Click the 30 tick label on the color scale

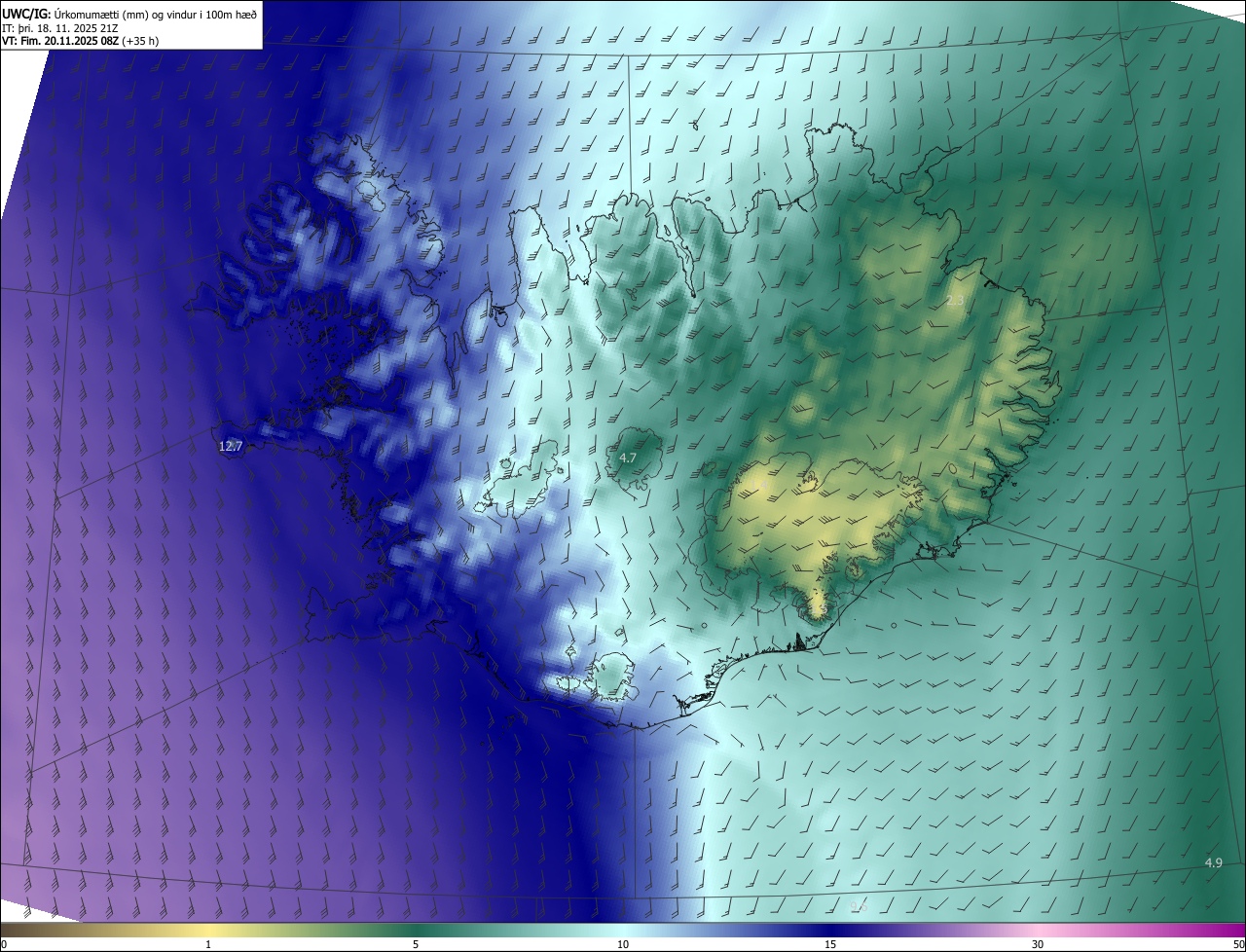(1038, 944)
